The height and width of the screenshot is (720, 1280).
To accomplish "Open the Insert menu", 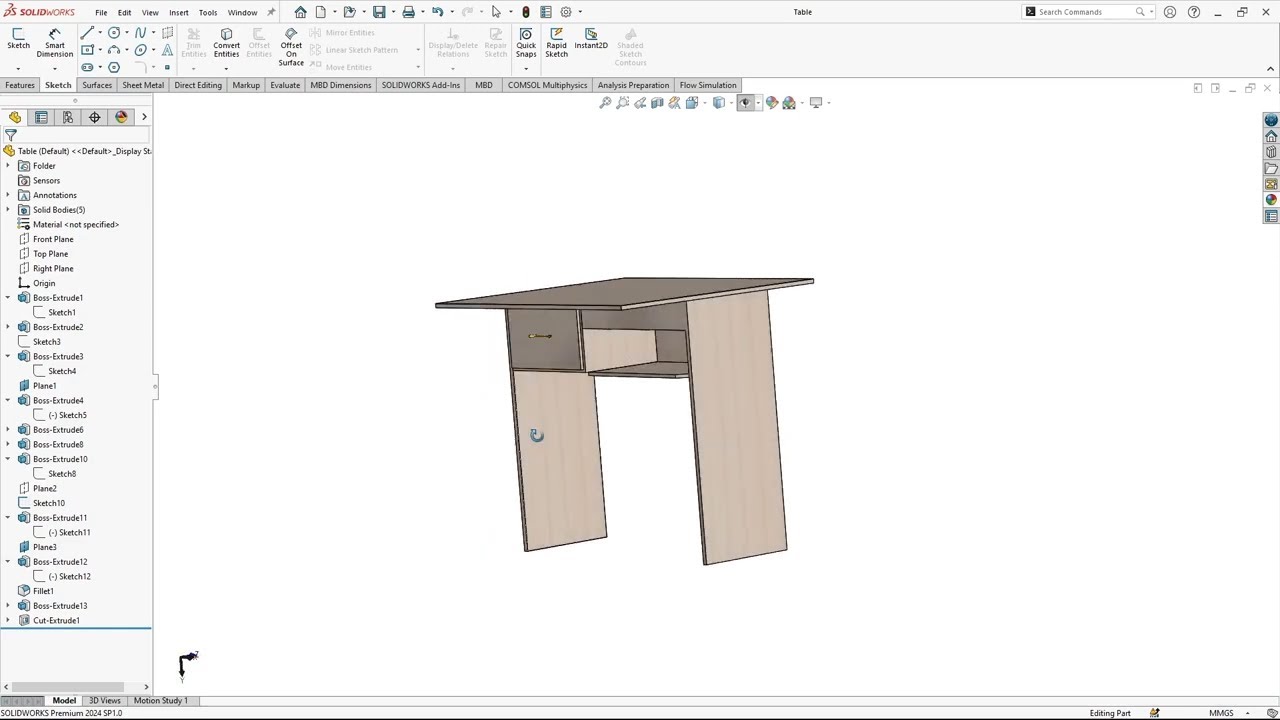I will (x=178, y=12).
